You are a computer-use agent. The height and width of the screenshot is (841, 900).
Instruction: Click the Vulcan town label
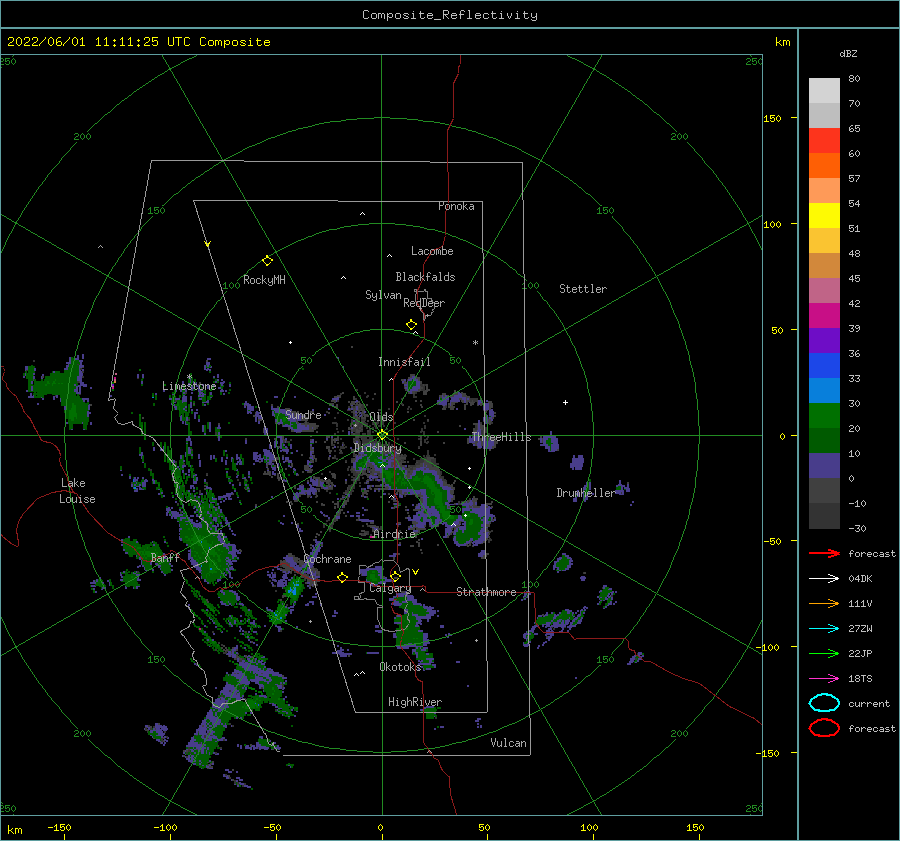508,743
